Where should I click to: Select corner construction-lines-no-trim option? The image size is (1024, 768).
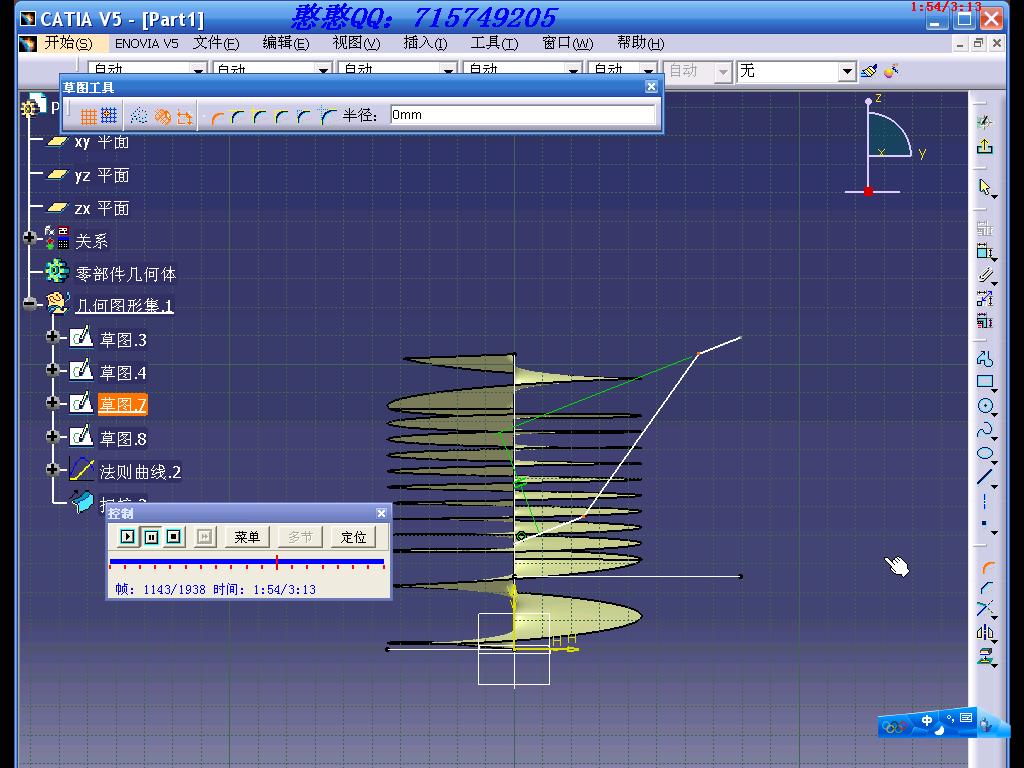click(x=327, y=117)
